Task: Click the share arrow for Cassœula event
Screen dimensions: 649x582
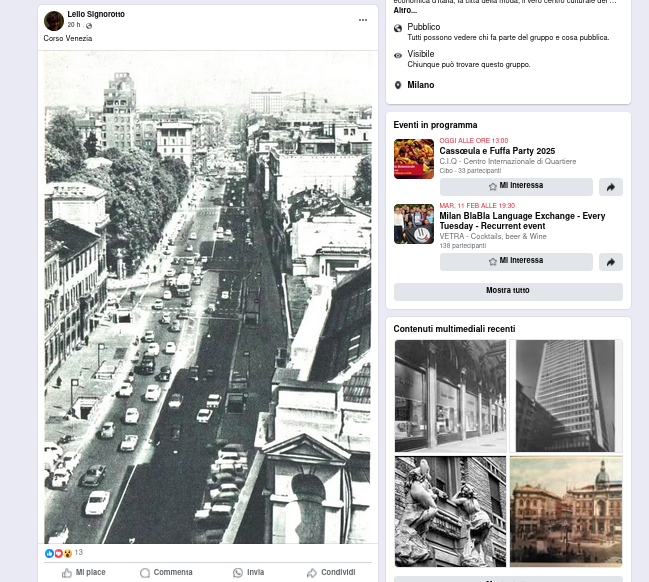Action: click(610, 187)
